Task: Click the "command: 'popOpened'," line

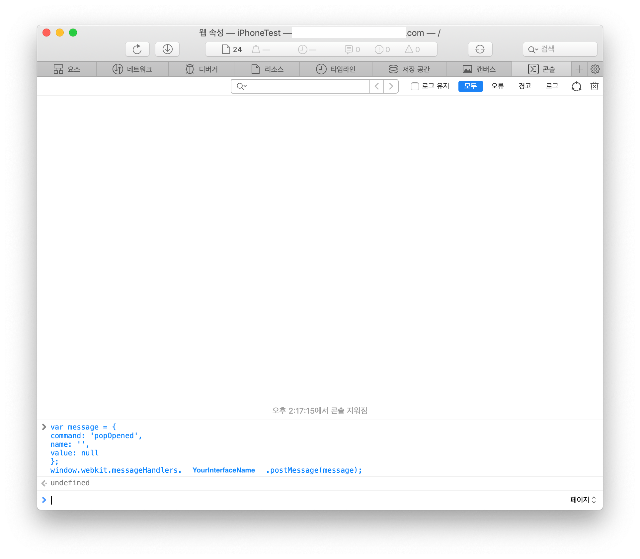Action: tap(96, 436)
